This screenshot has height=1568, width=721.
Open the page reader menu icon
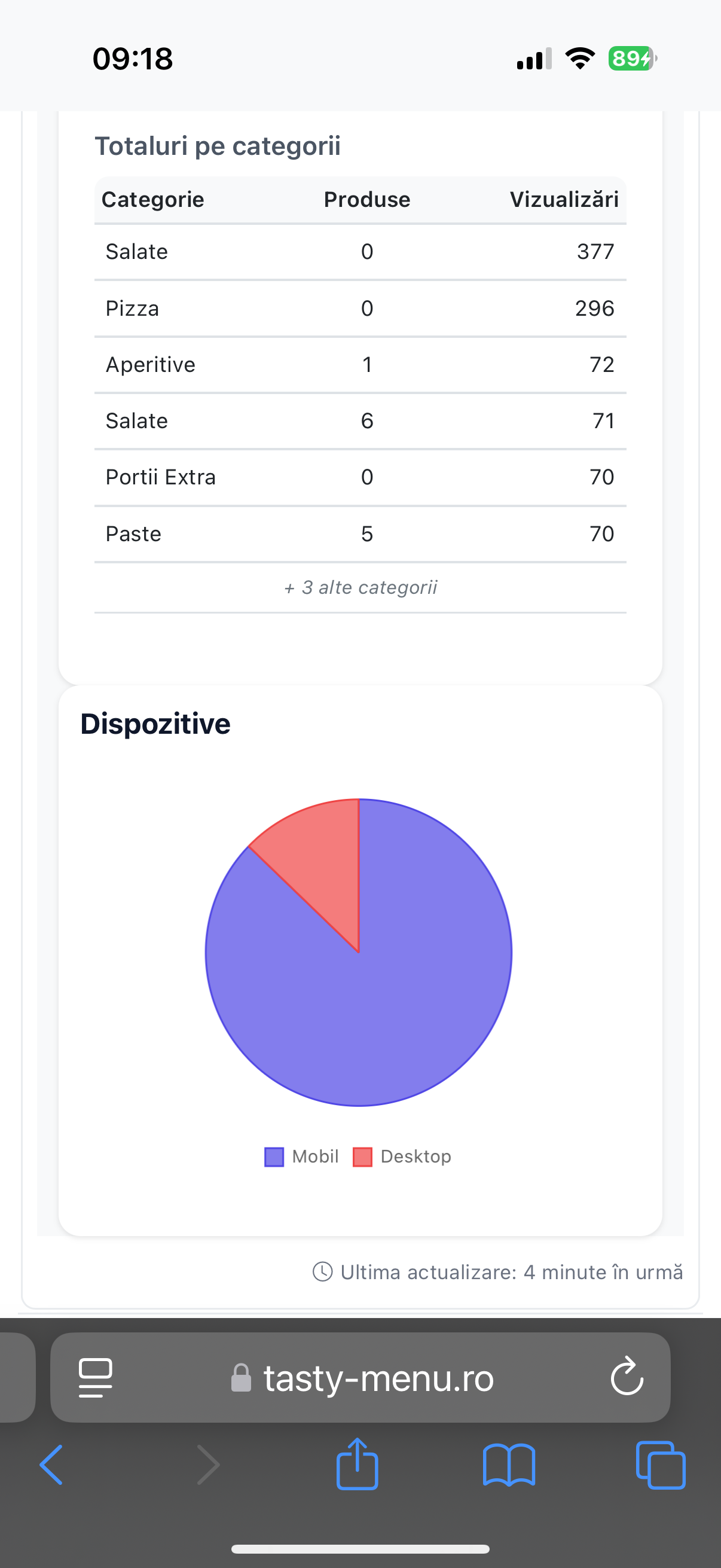click(96, 1377)
